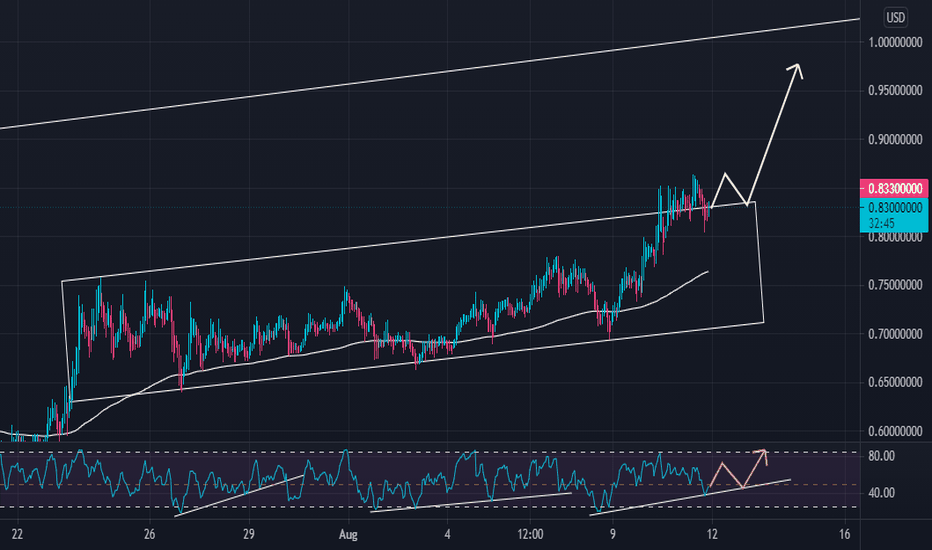The height and width of the screenshot is (550, 932).
Task: Click the 29 date label on time axis
Action: (x=248, y=534)
